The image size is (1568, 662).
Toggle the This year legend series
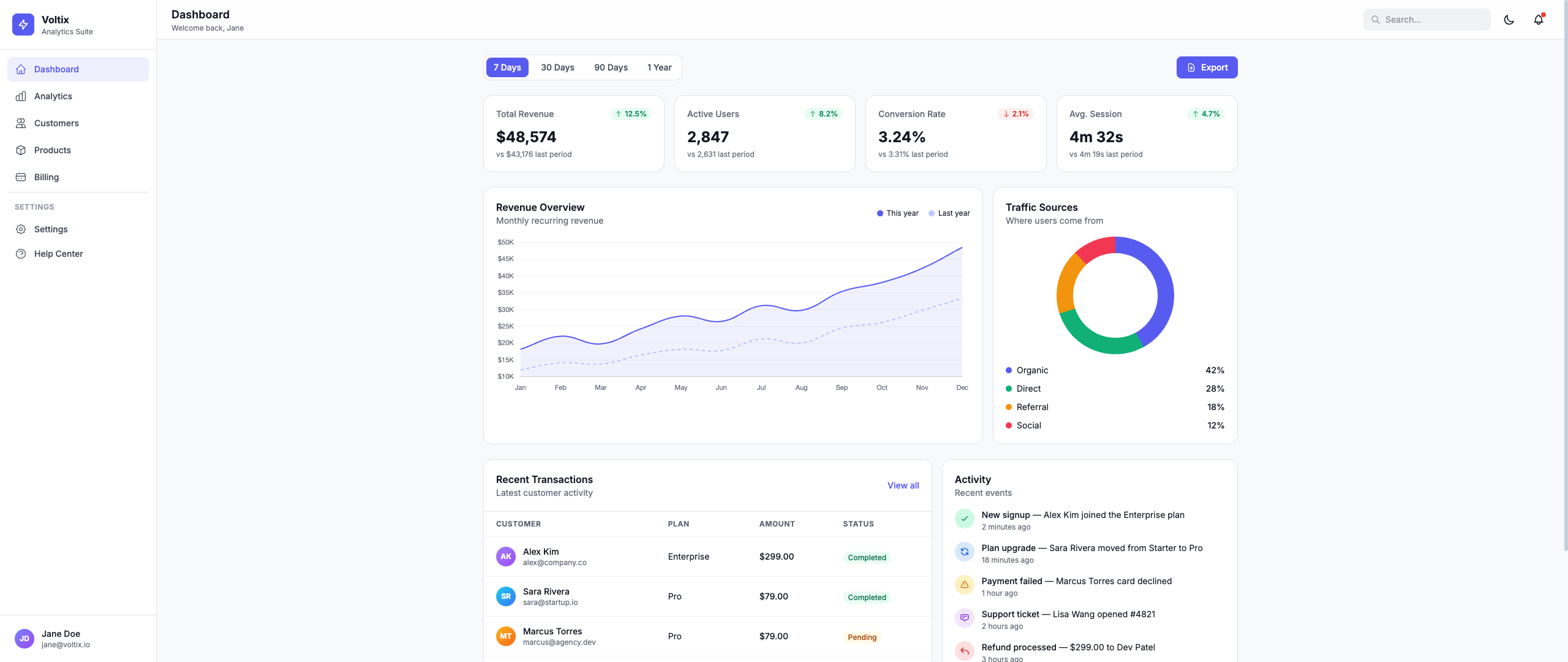click(x=898, y=213)
